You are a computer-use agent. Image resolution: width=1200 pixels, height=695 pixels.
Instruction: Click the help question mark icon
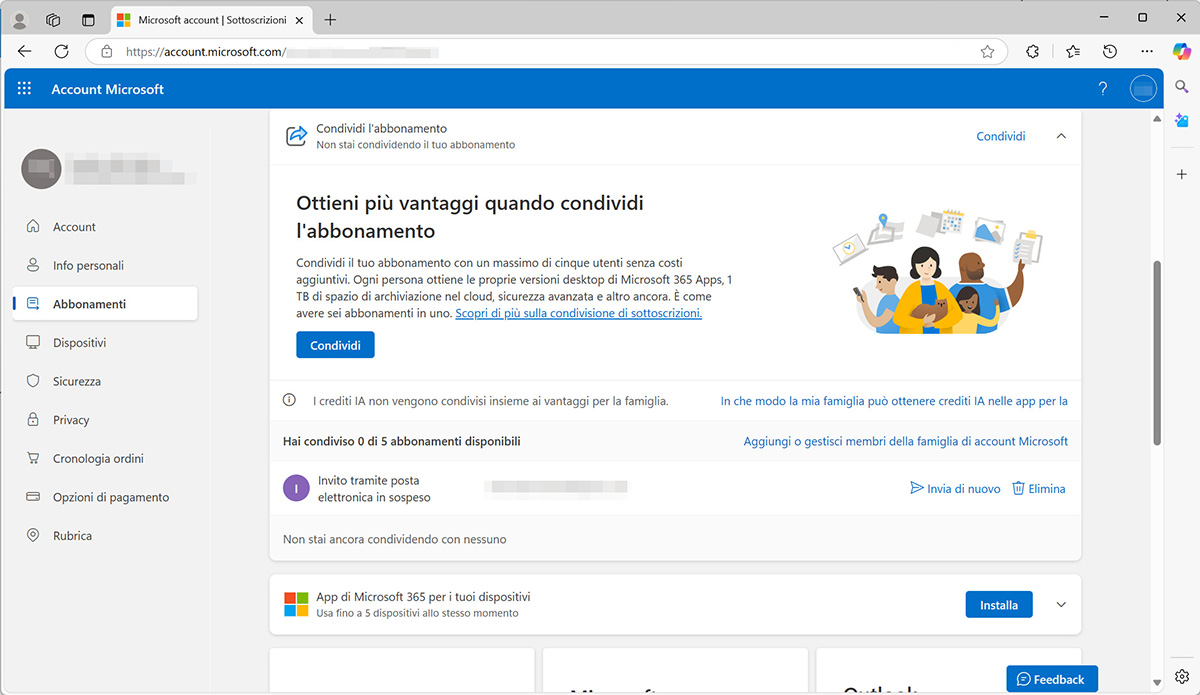[1102, 88]
